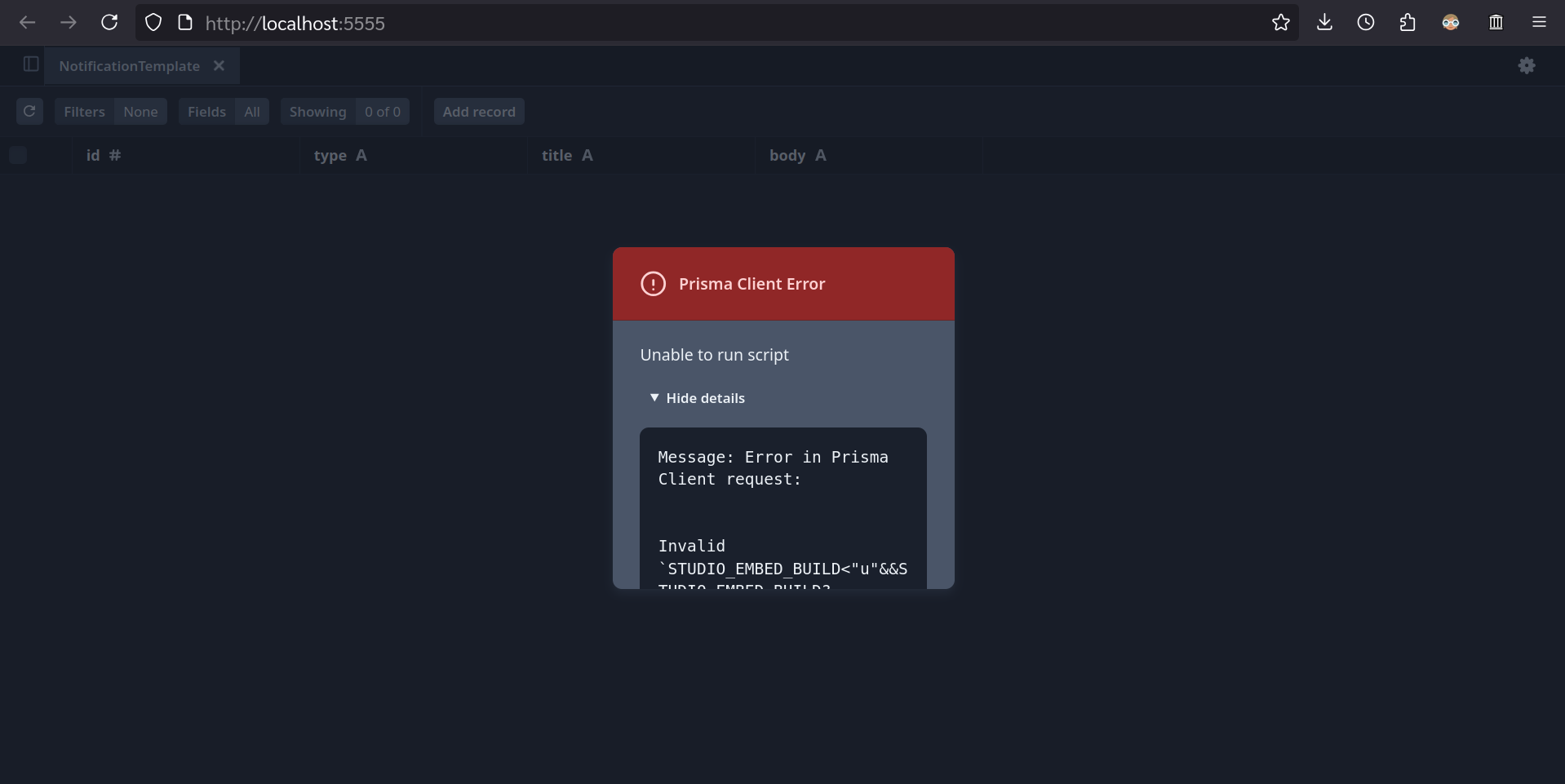Click the body column header
Screen dimensions: 1565x784
(x=868, y=155)
